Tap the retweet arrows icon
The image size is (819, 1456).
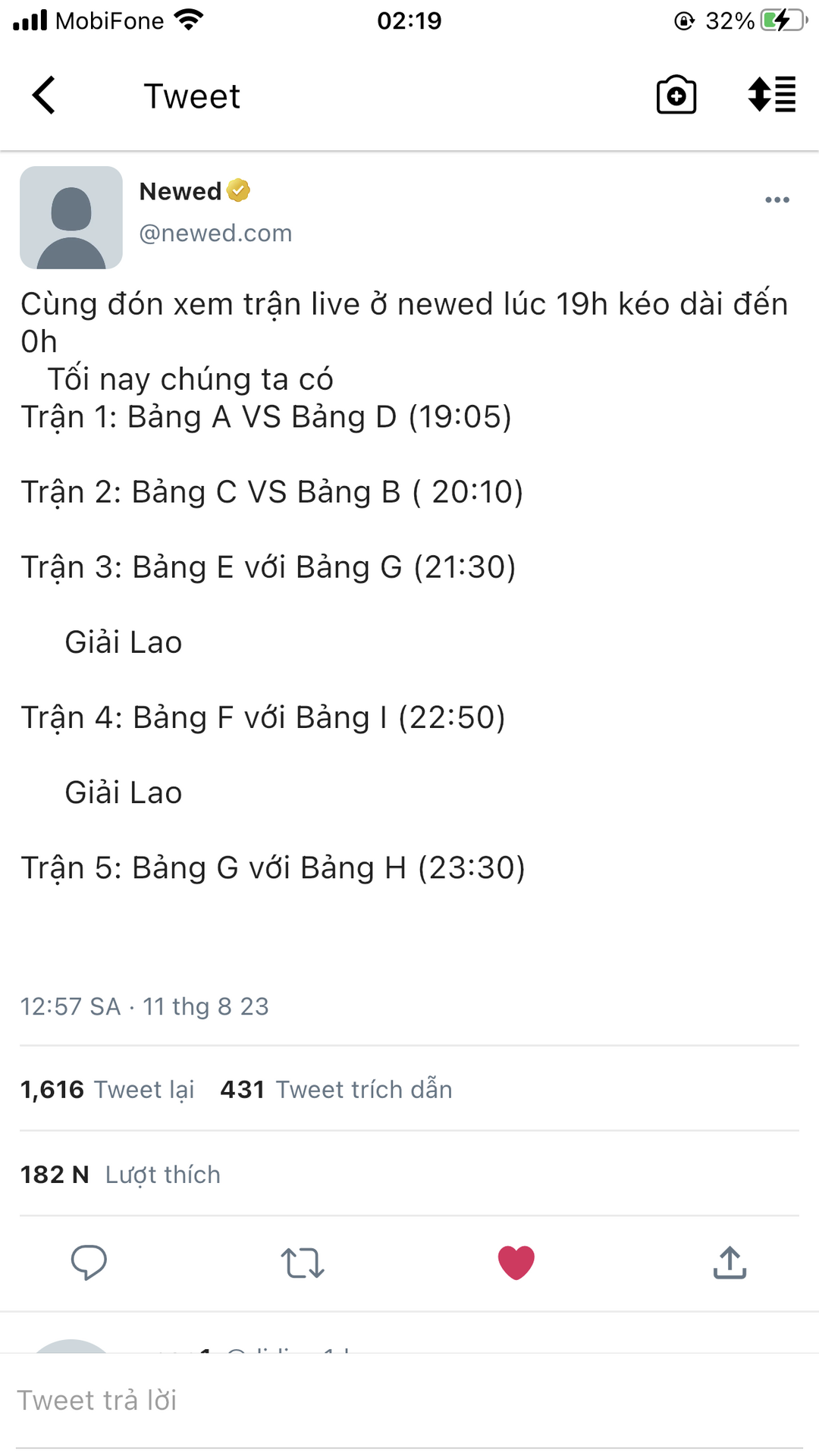(x=303, y=1263)
